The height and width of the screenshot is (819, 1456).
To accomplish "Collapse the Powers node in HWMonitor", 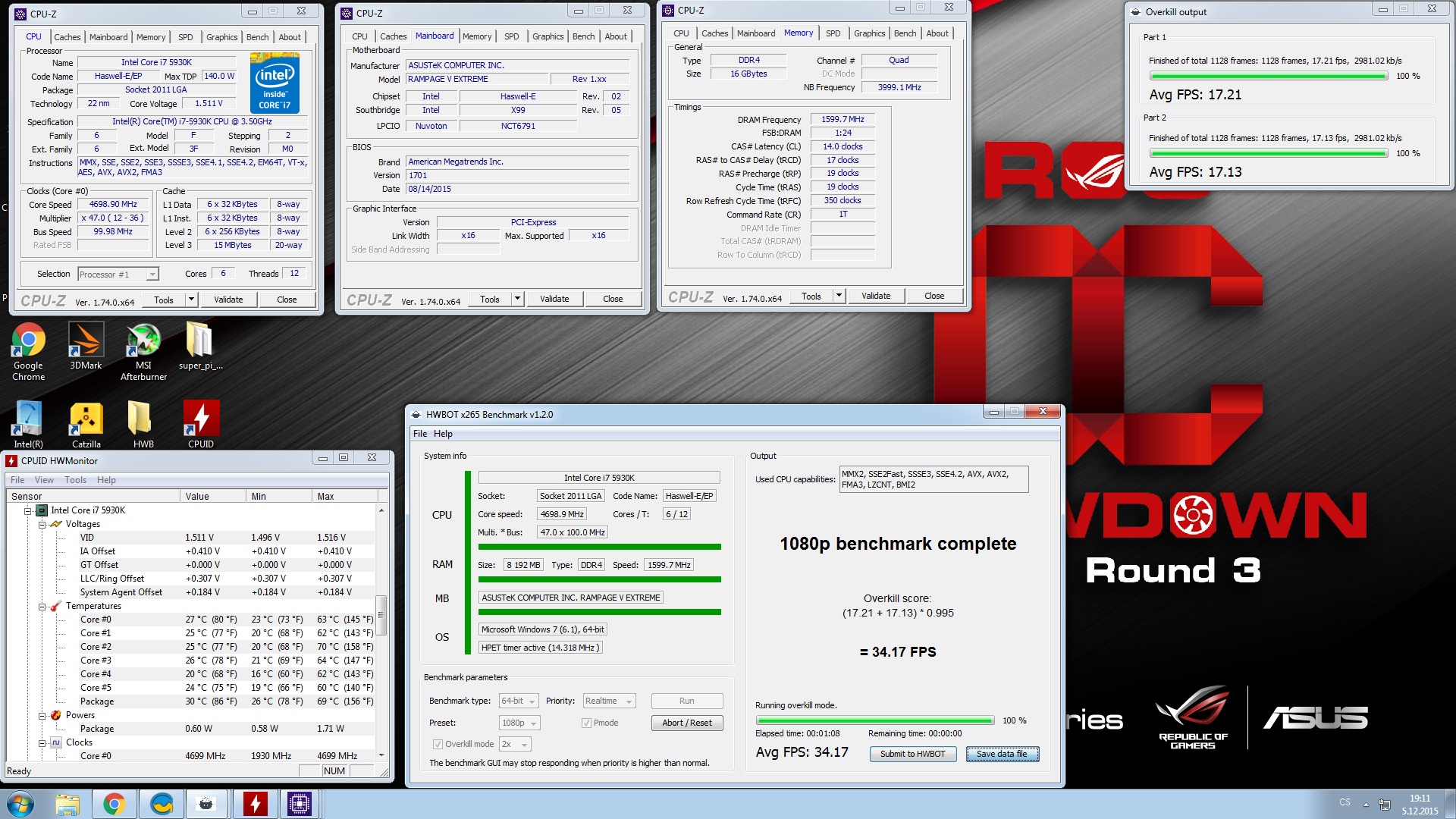I will tap(42, 715).
